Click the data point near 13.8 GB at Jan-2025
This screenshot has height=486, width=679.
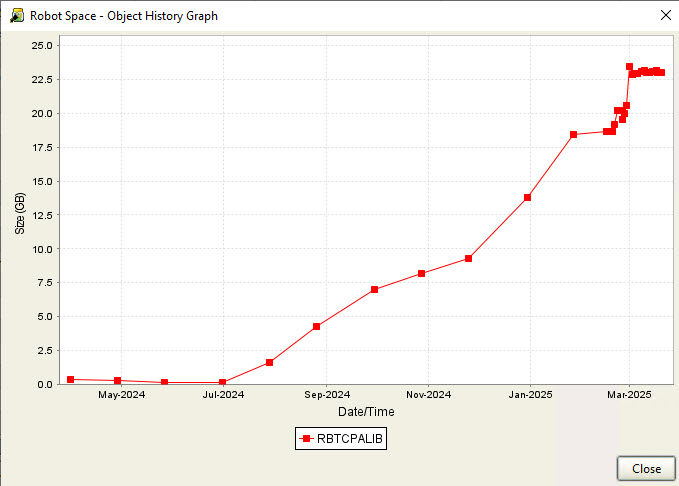pyautogui.click(x=527, y=198)
